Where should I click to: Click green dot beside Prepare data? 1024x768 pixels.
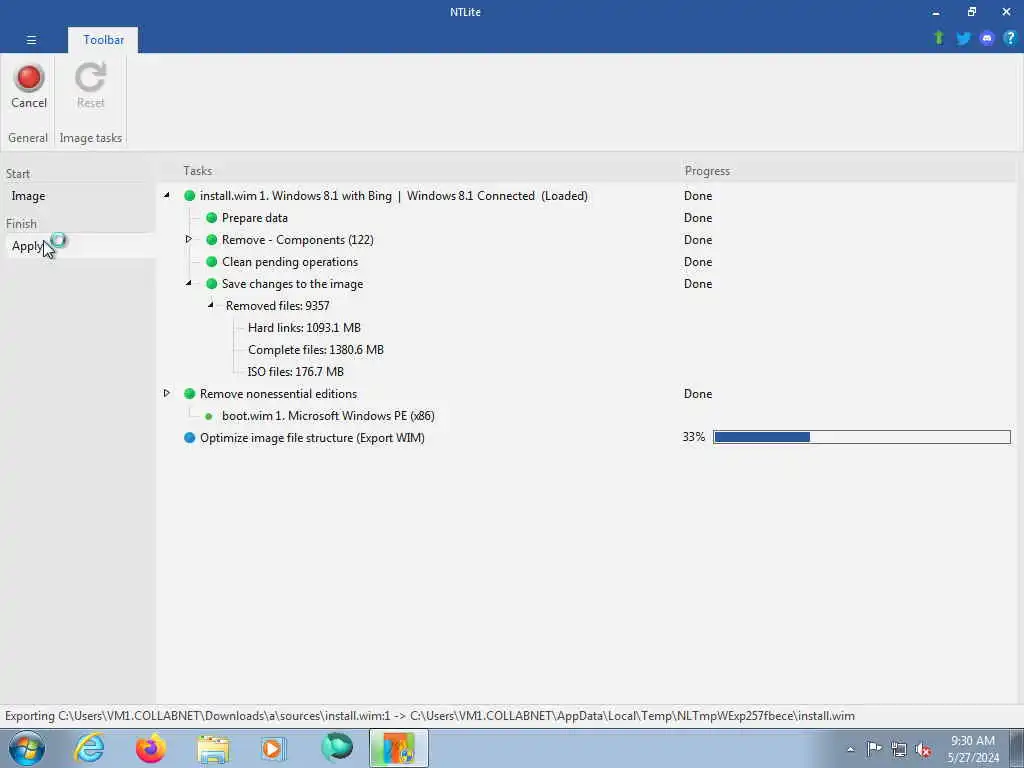(x=212, y=217)
